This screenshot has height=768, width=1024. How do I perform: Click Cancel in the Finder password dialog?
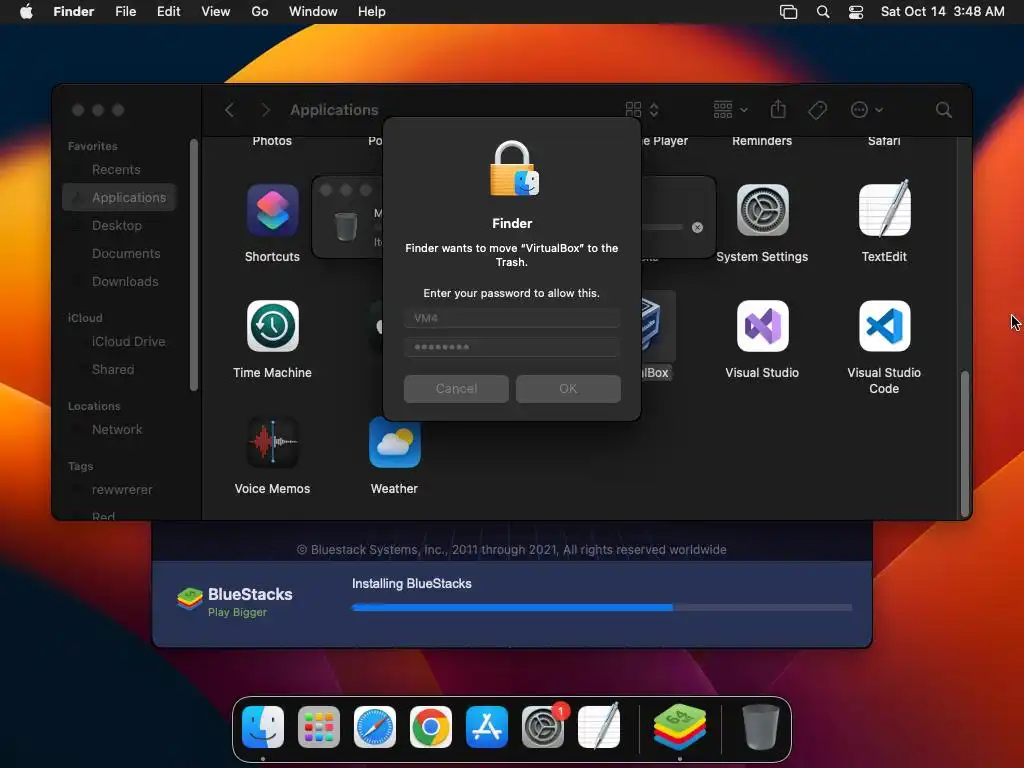[456, 389]
